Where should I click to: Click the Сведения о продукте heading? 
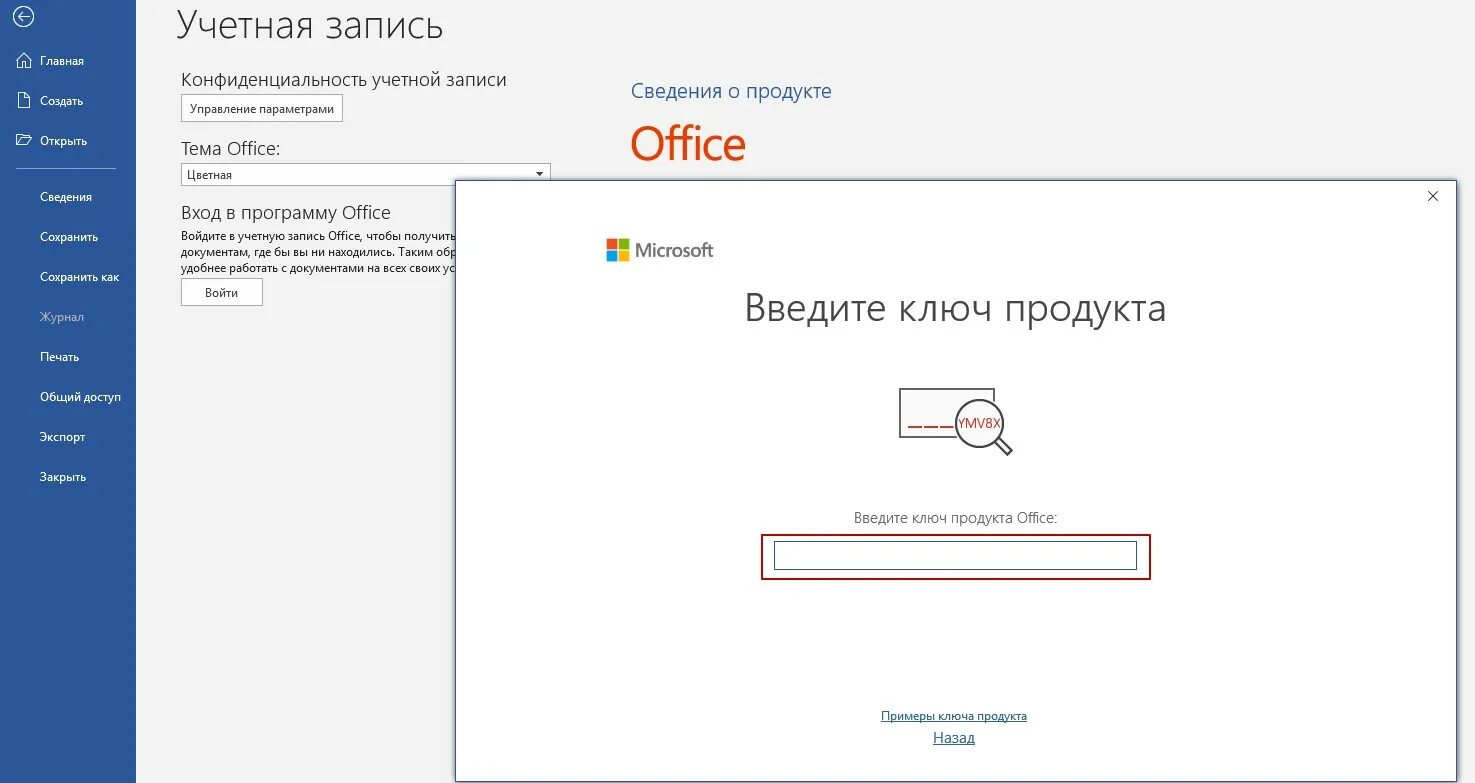coord(731,91)
